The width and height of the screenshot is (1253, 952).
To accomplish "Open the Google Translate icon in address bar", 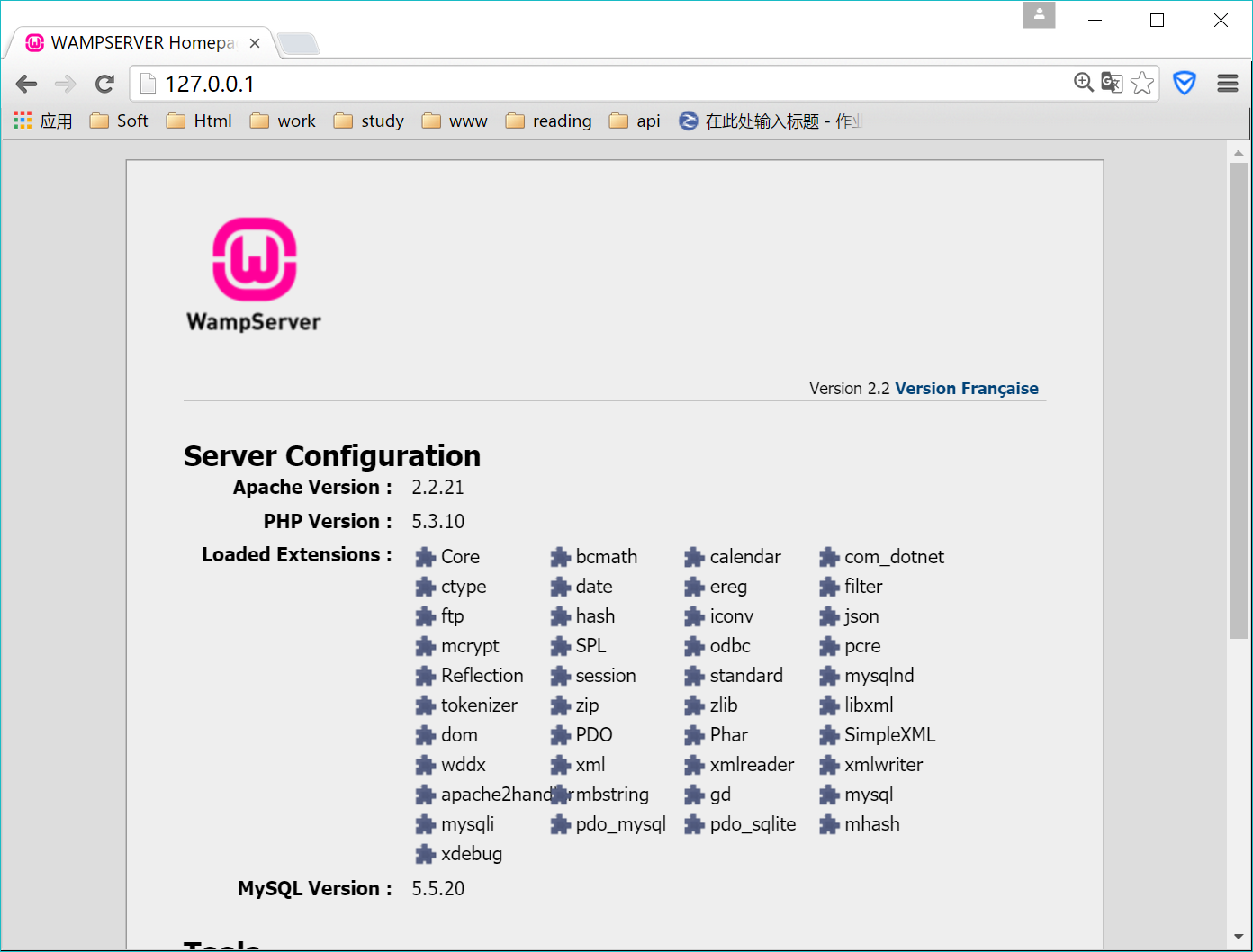I will [1112, 82].
